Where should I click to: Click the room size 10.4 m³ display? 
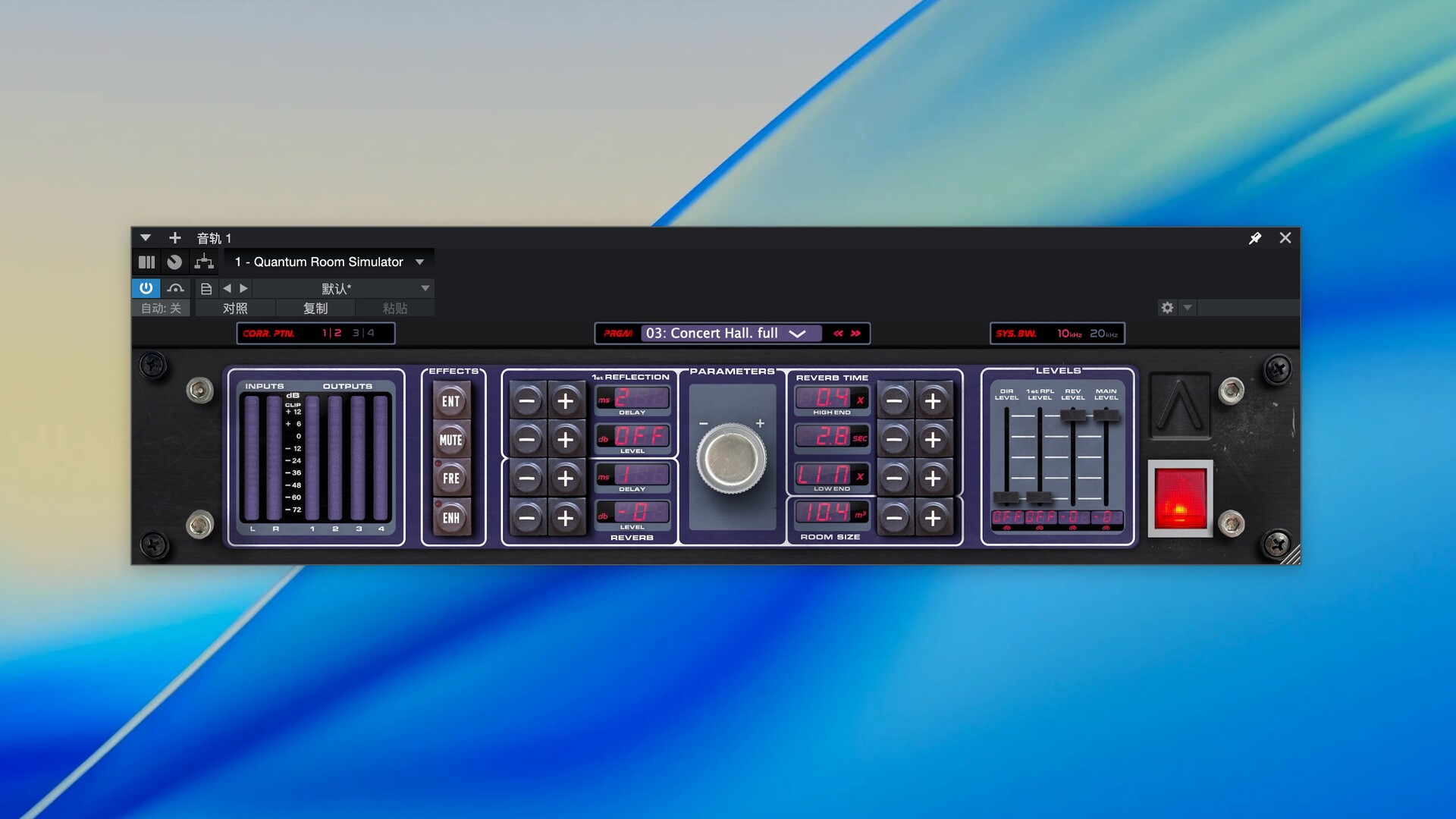point(831,513)
